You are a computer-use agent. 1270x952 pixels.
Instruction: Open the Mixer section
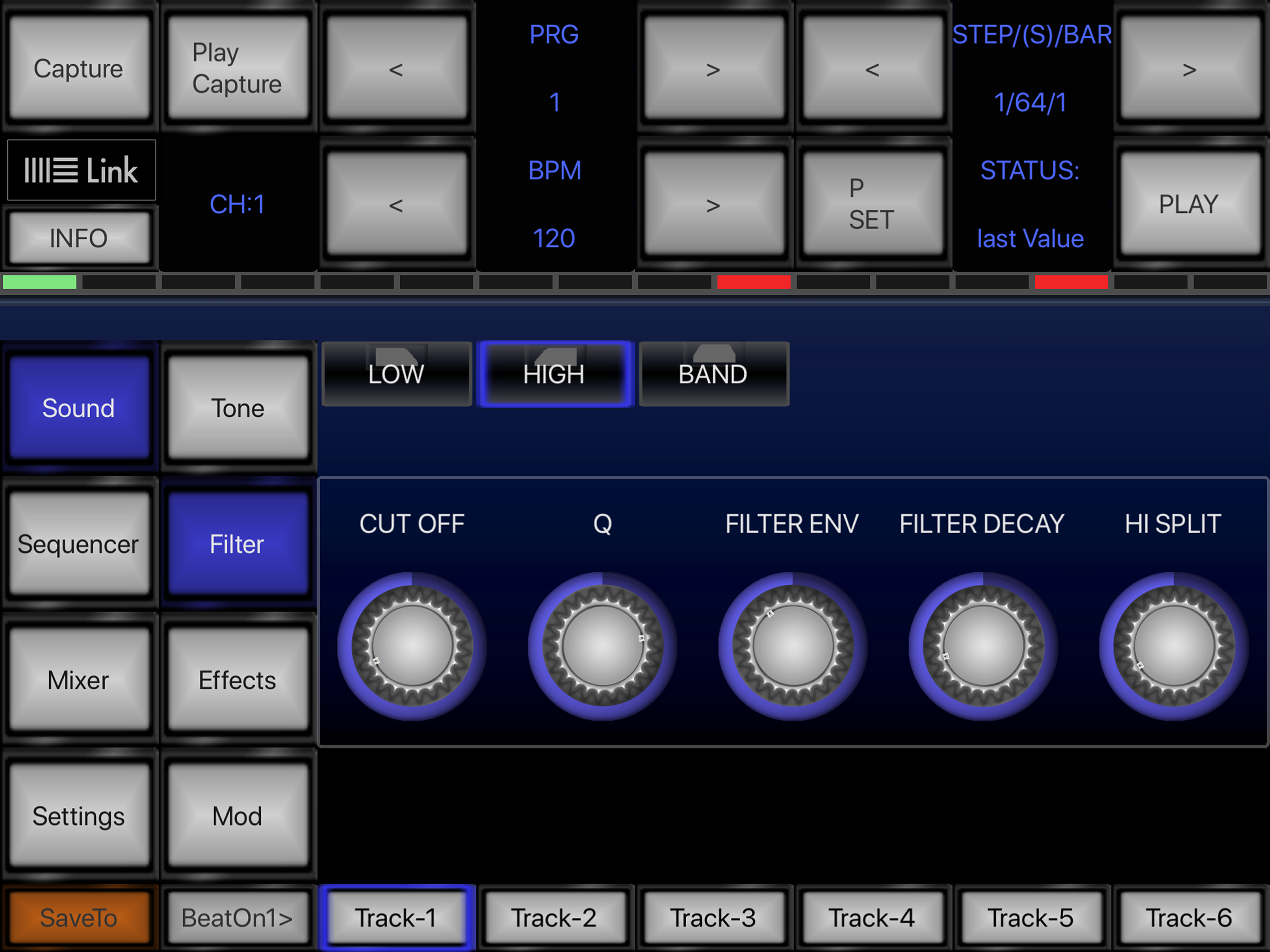point(79,681)
